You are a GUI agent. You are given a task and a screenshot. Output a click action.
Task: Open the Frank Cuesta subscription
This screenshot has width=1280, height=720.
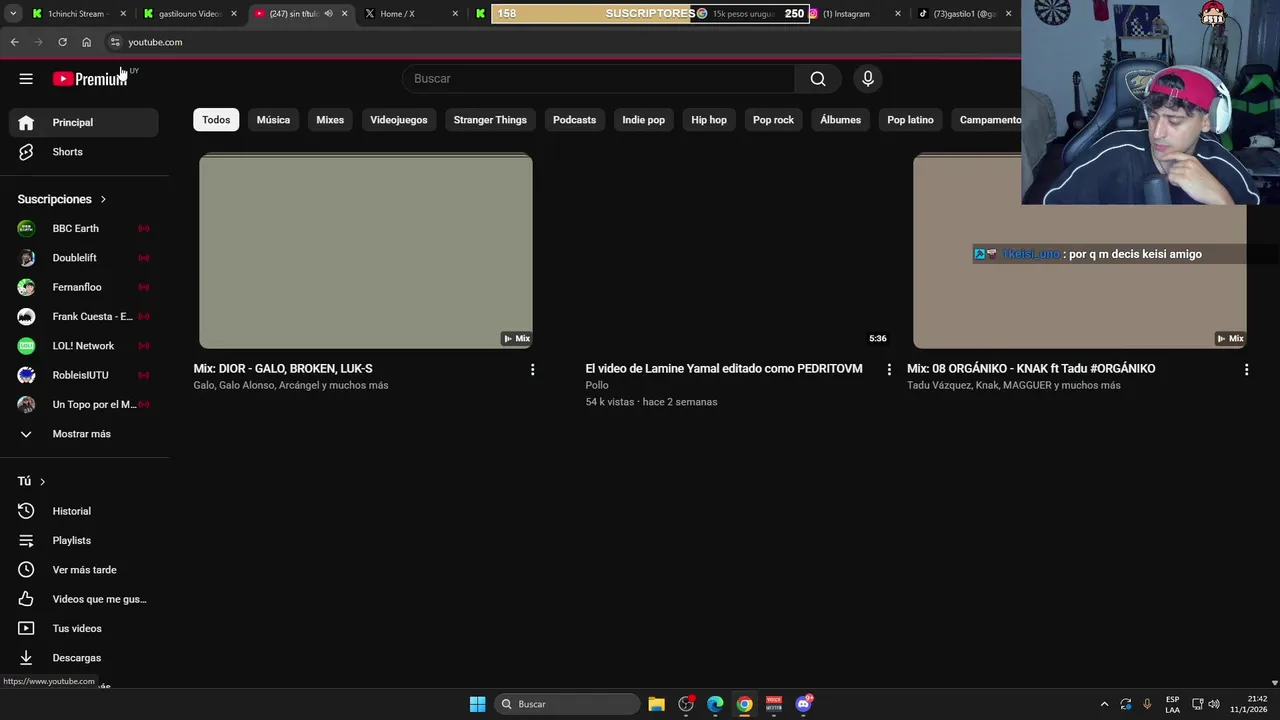84,317
